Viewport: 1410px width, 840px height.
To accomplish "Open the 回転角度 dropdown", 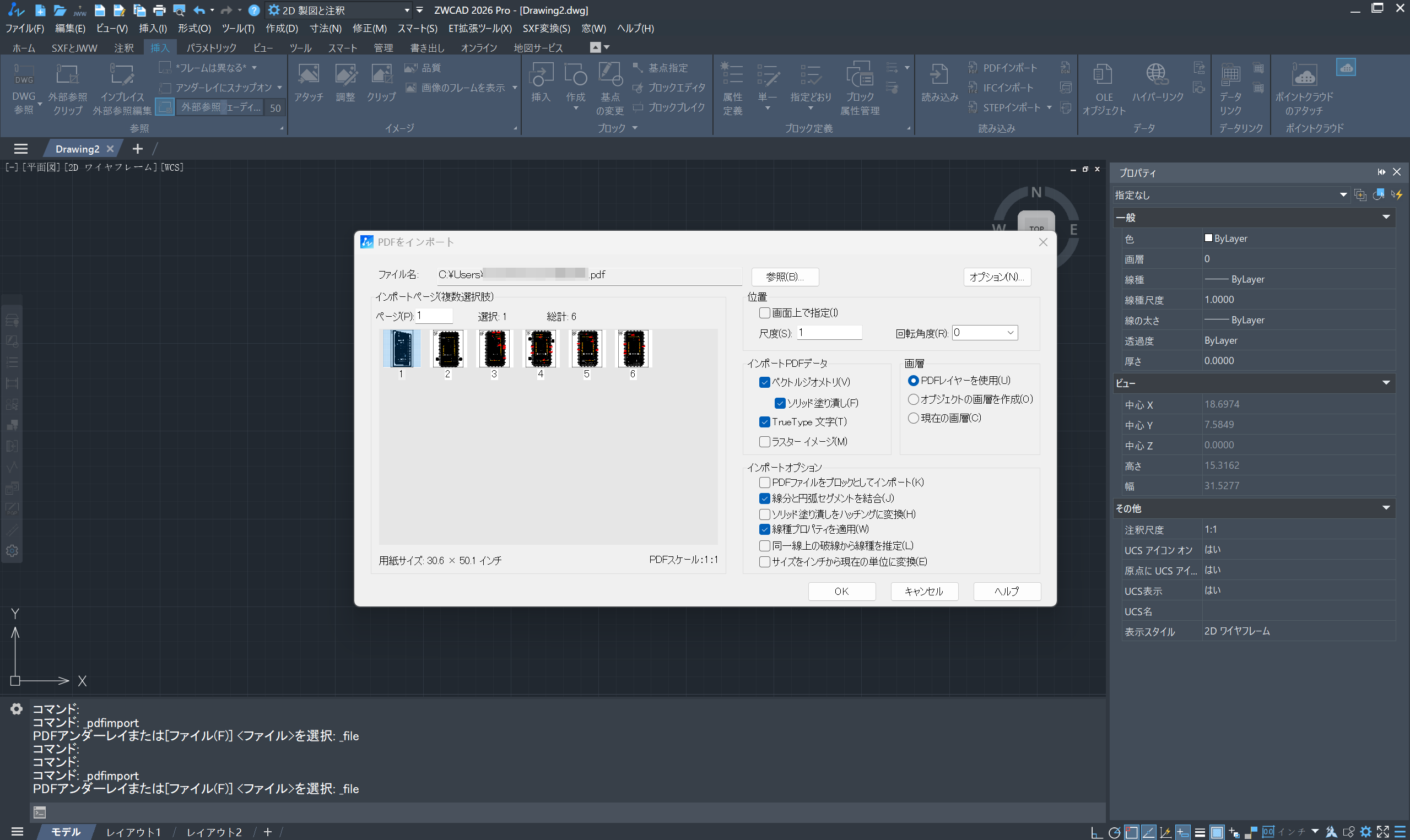I will click(x=1010, y=333).
